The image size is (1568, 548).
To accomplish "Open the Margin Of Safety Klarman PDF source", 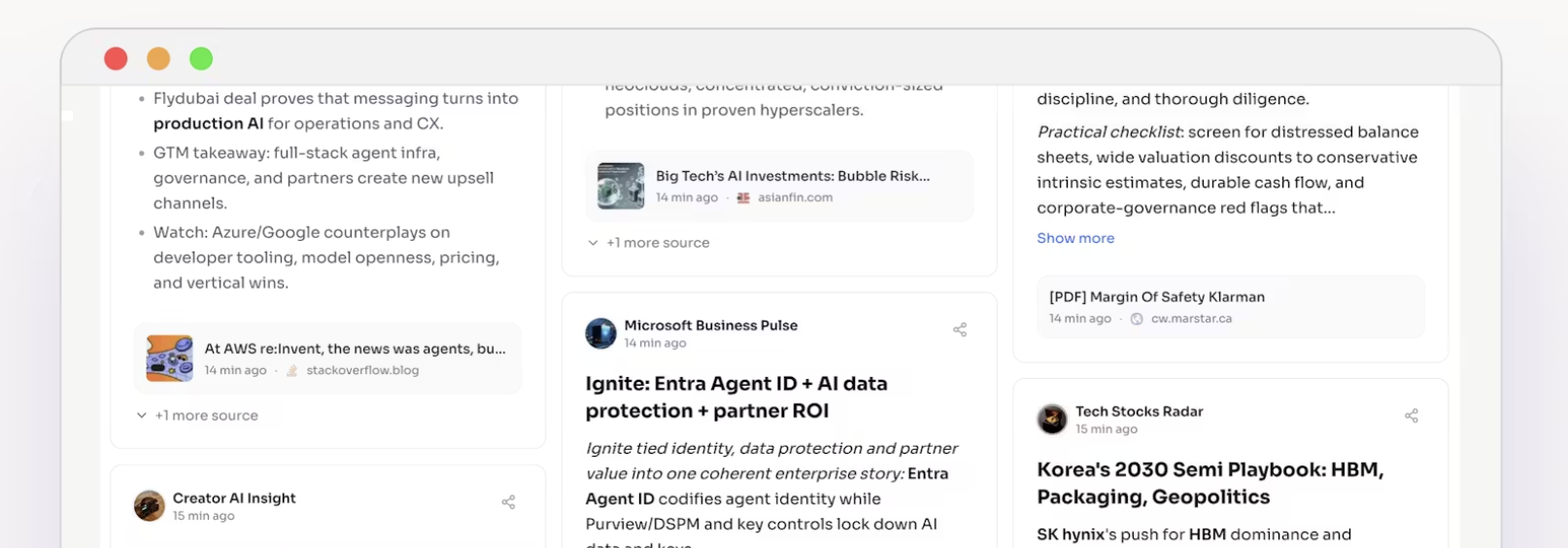I will click(x=1230, y=307).
